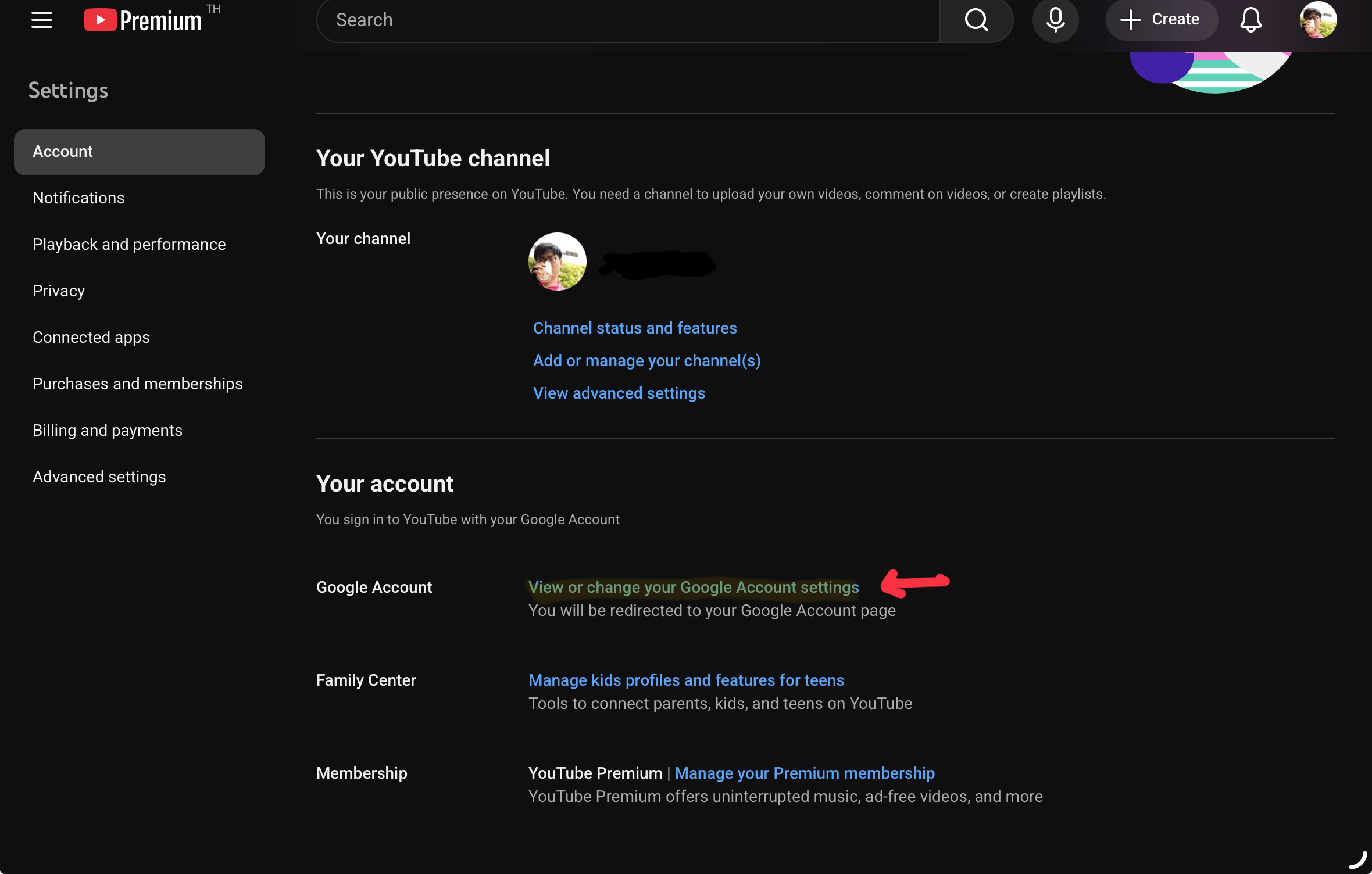Click the channel profile picture thumbnail
Image resolution: width=1372 pixels, height=874 pixels.
click(557, 262)
